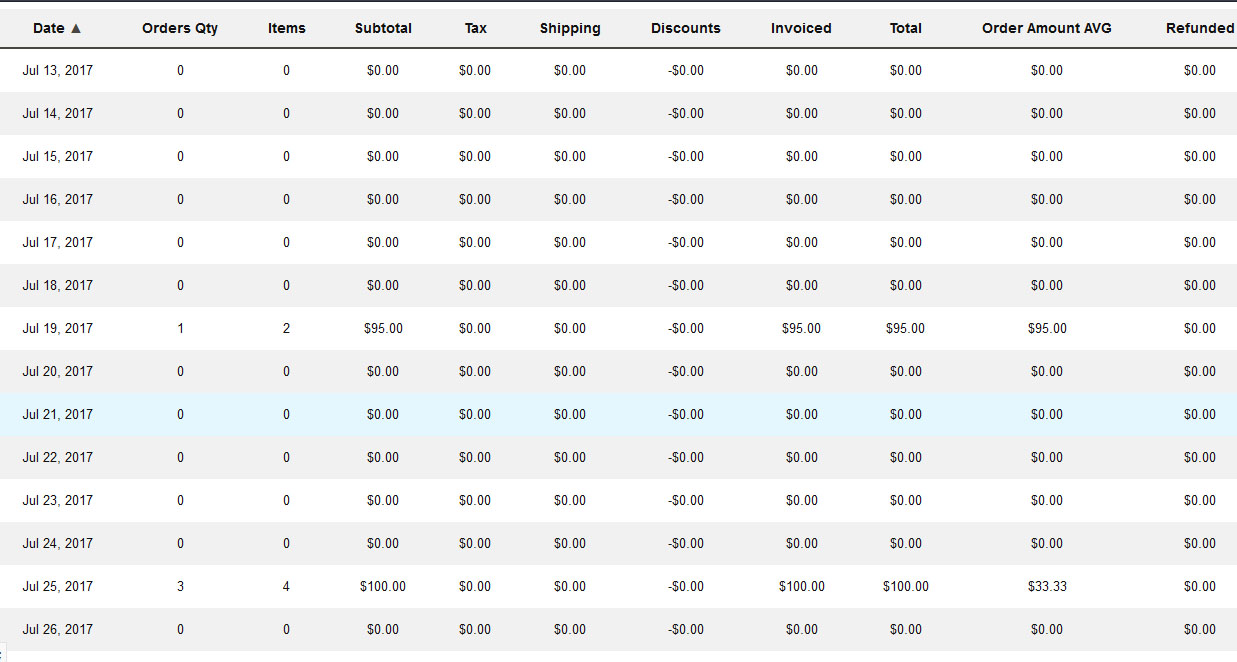Click the Total column header
Screen dimensions: 1237x662
click(x=906, y=28)
